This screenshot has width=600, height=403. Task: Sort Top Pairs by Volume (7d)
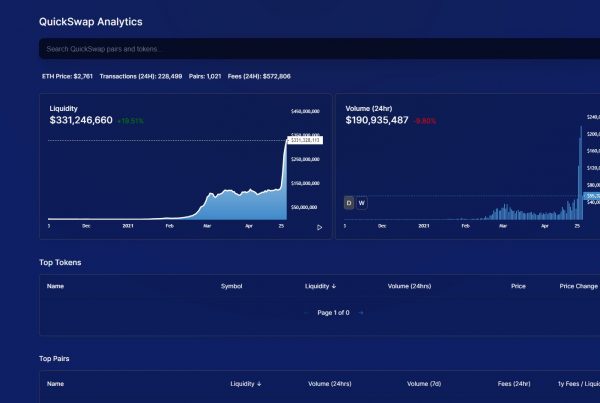[424, 384]
